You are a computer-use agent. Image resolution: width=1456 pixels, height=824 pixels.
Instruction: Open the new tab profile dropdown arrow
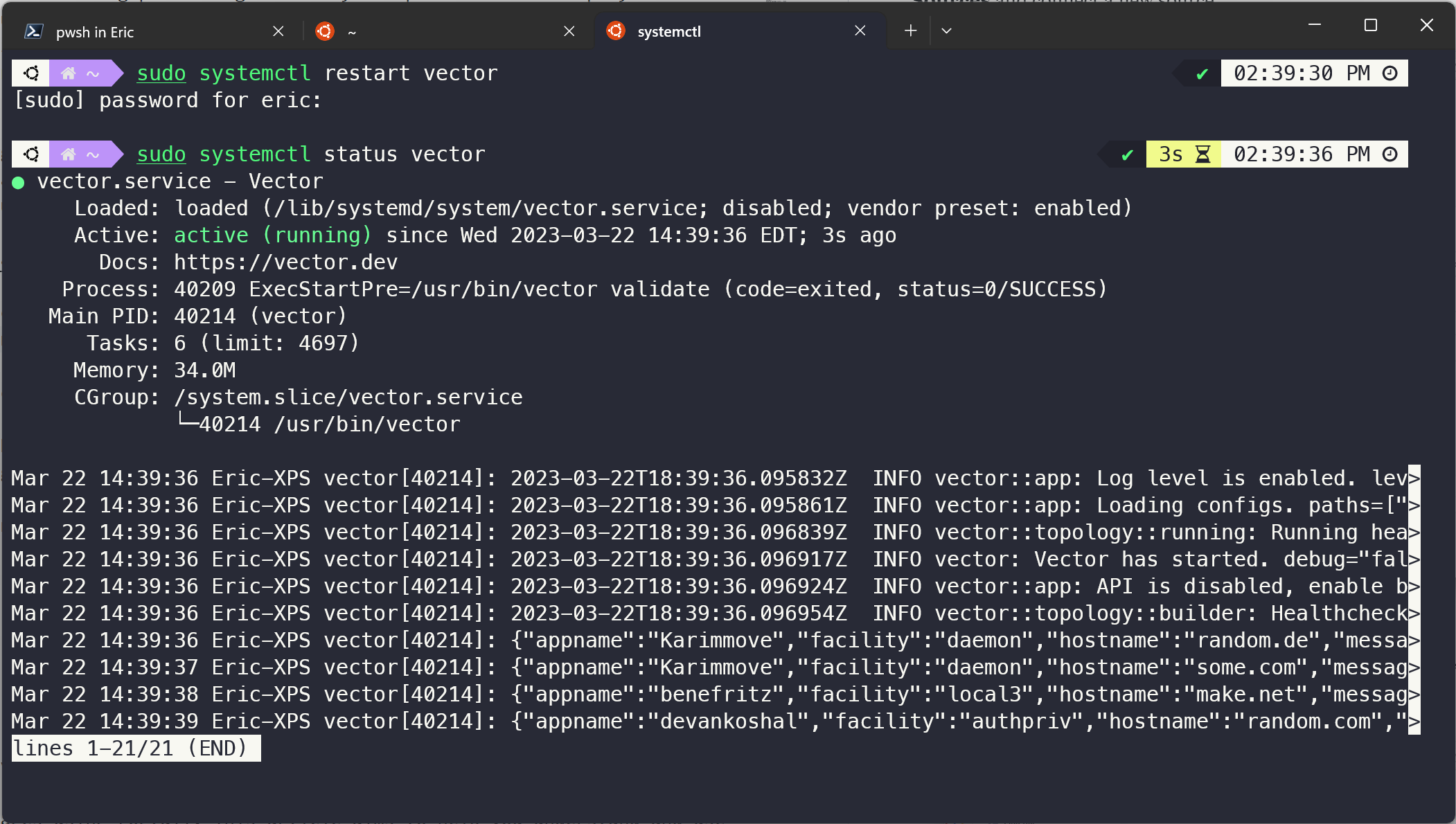click(x=946, y=30)
